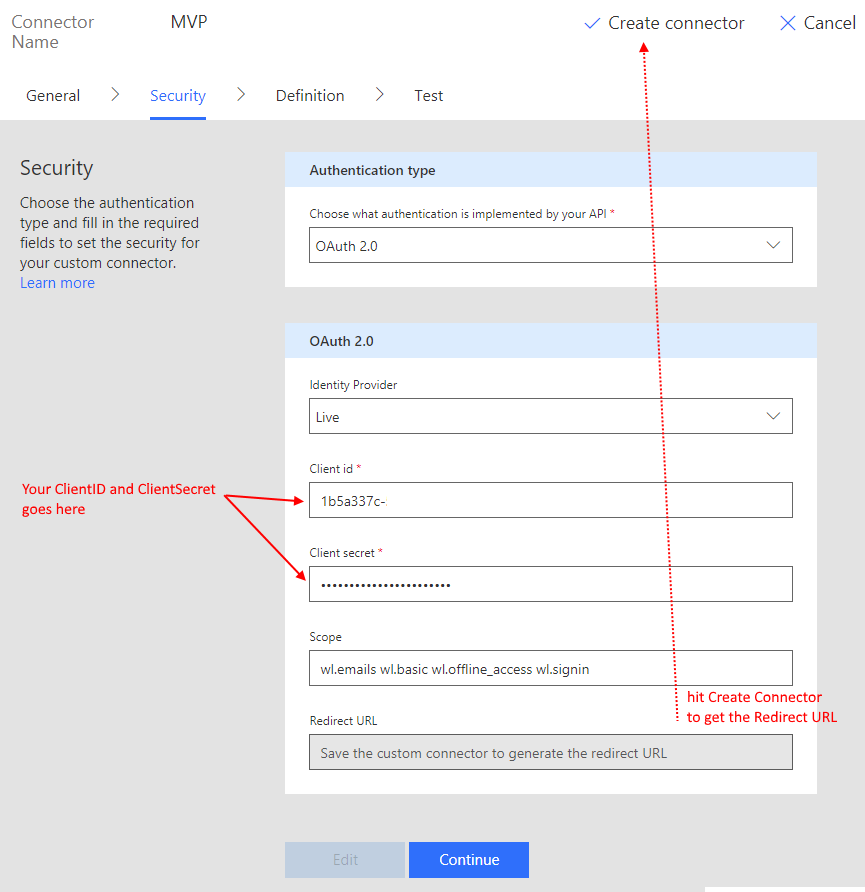
Task: Select the Security tab
Action: click(177, 96)
